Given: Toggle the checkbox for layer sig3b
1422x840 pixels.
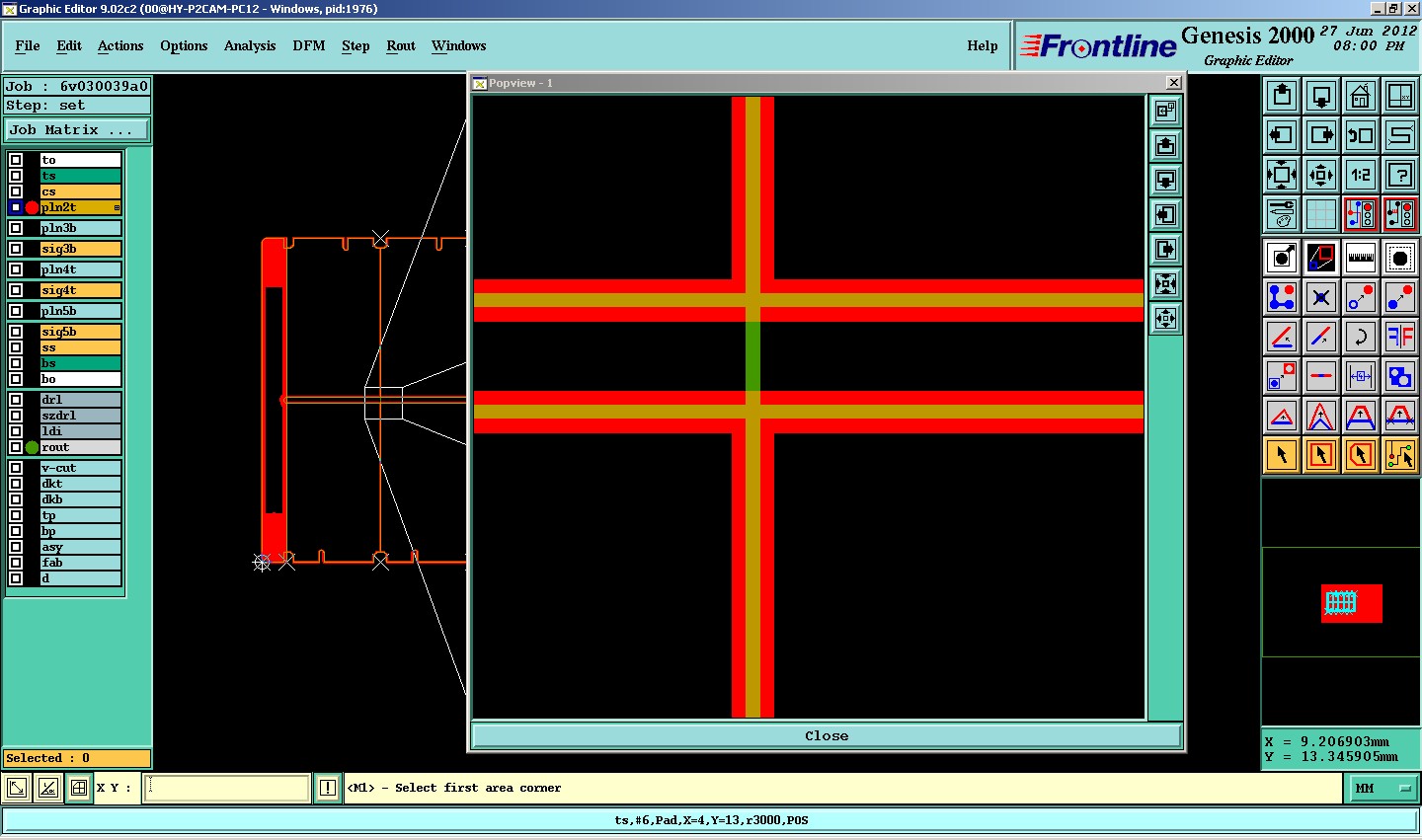Looking at the screenshot, I should point(16,249).
